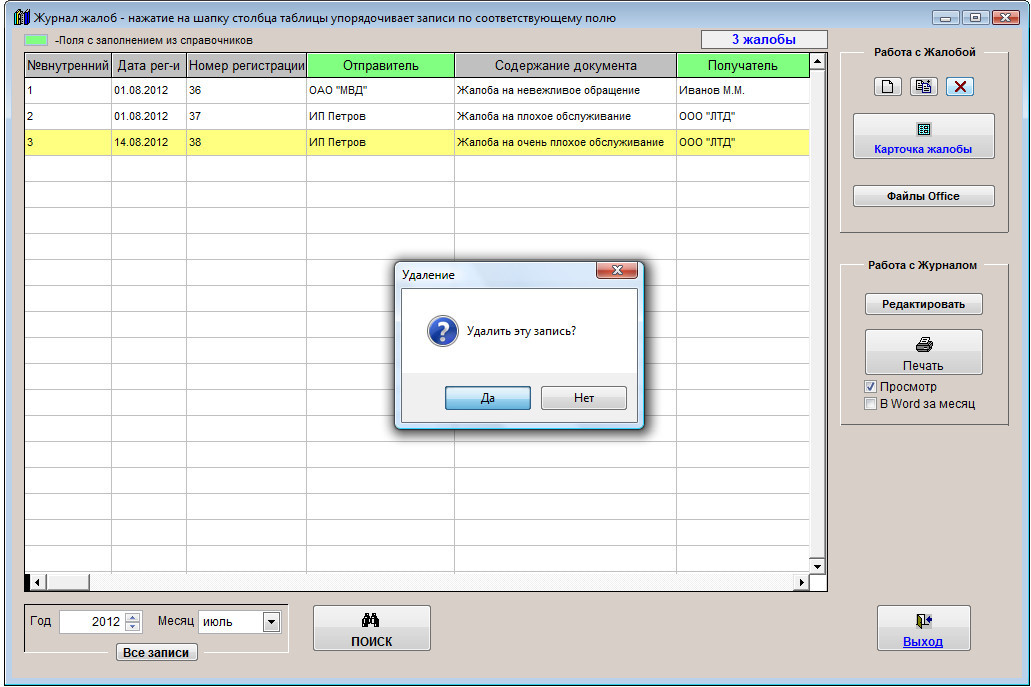The width and height of the screenshot is (1031, 687).
Task: Select cell Жалоба на невежливое обращение
Action: pyautogui.click(x=565, y=91)
